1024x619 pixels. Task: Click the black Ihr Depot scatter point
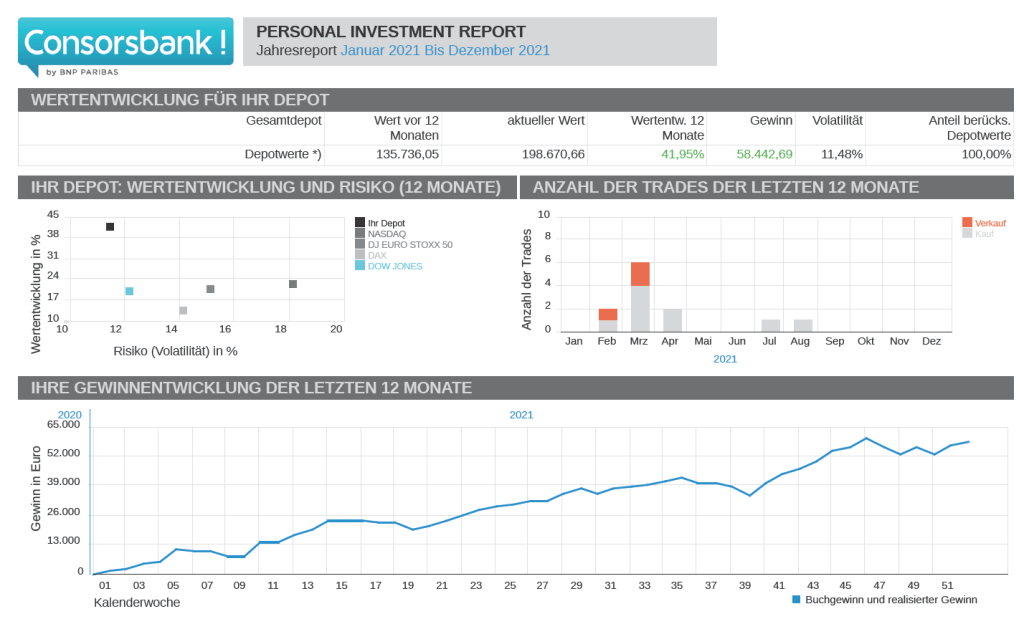[x=110, y=227]
